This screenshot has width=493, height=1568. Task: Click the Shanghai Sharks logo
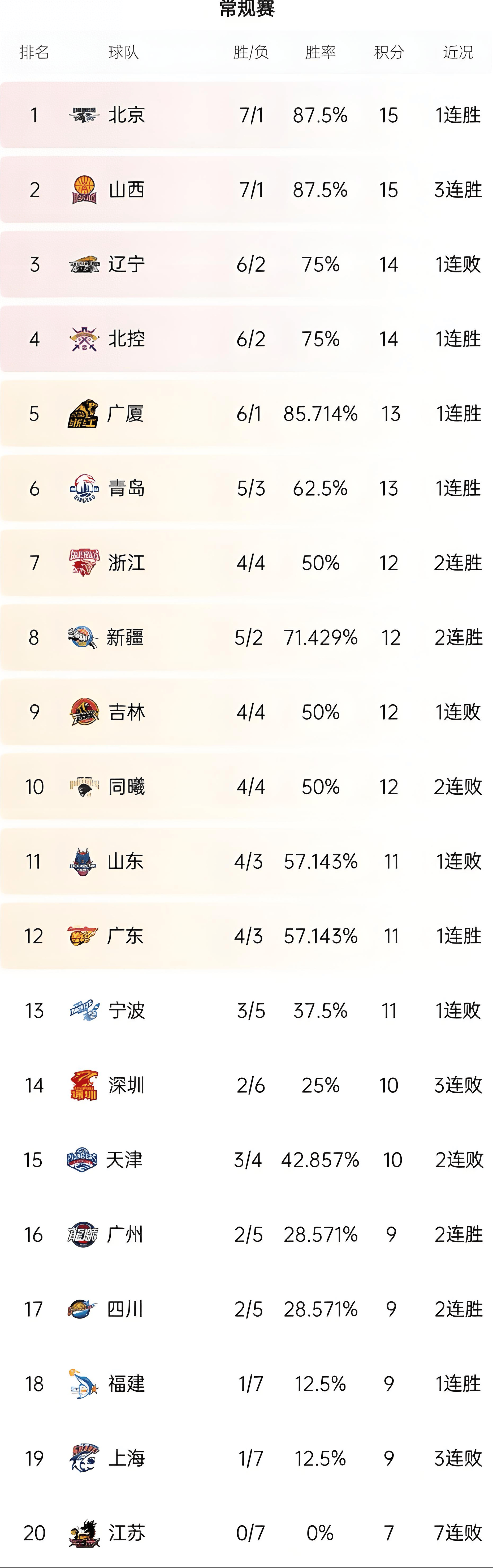[83, 1458]
